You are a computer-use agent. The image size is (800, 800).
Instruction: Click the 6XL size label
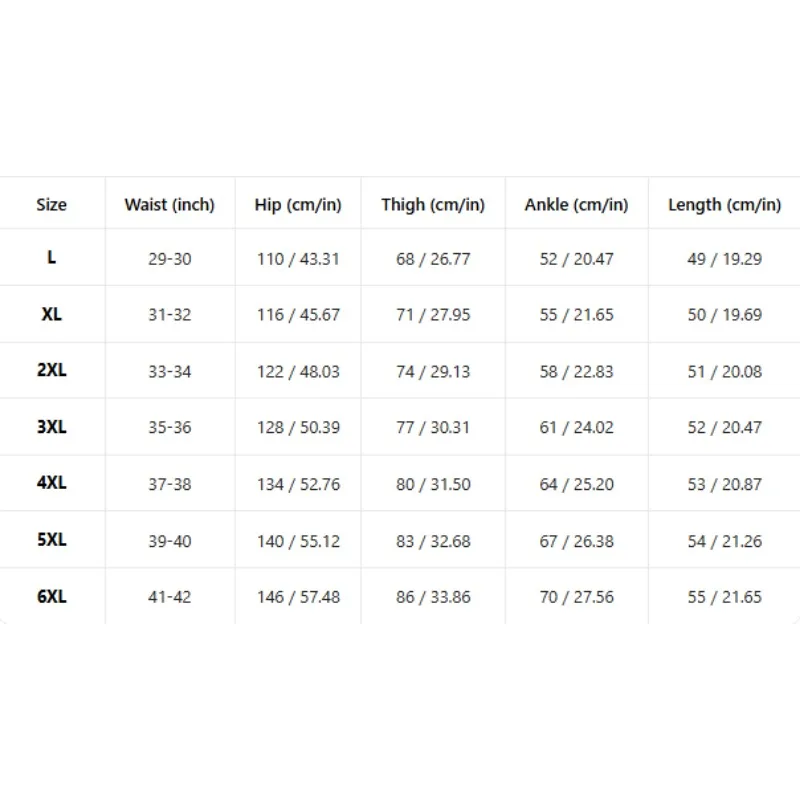point(52,596)
